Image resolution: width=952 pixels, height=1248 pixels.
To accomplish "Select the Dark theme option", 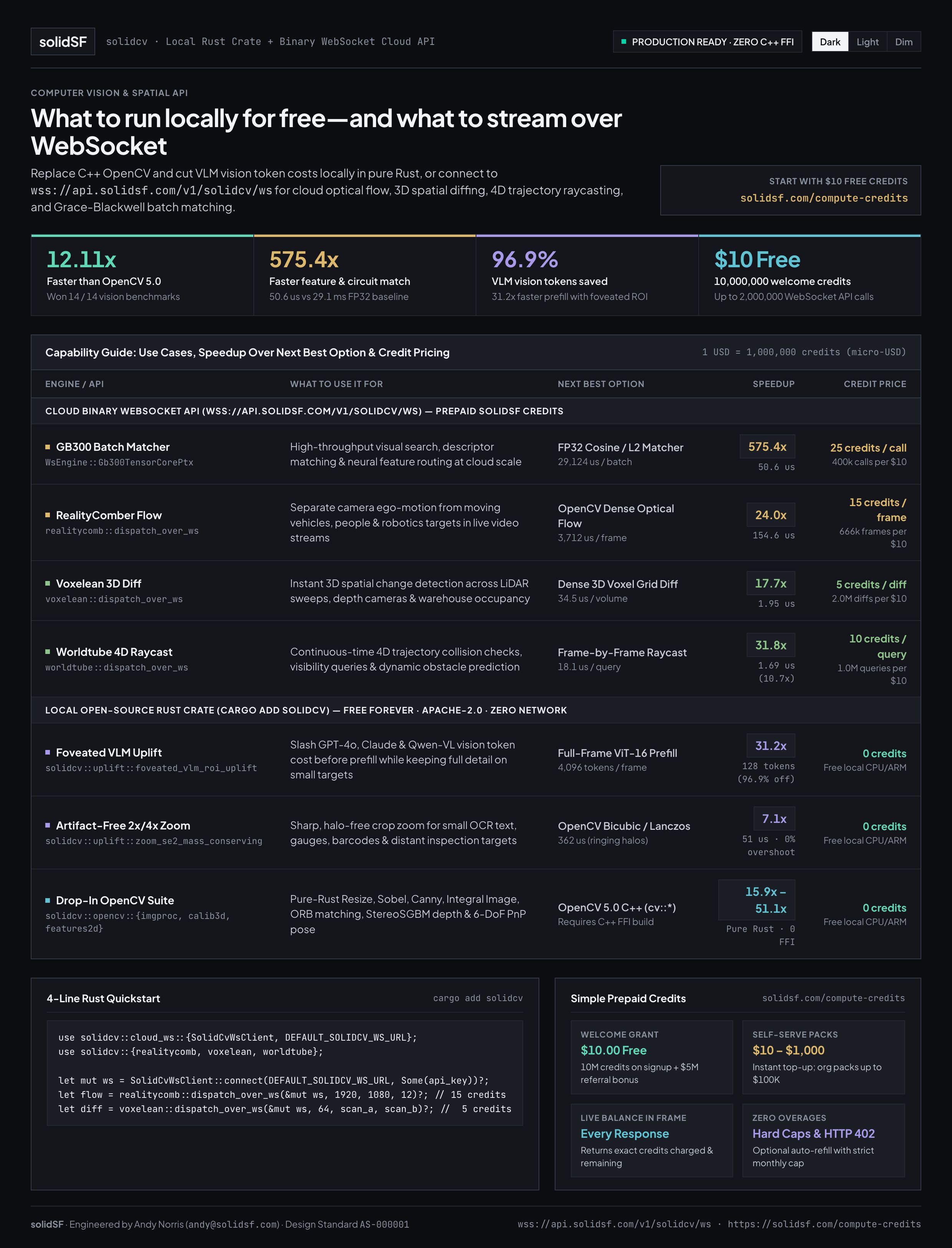I will [x=830, y=42].
